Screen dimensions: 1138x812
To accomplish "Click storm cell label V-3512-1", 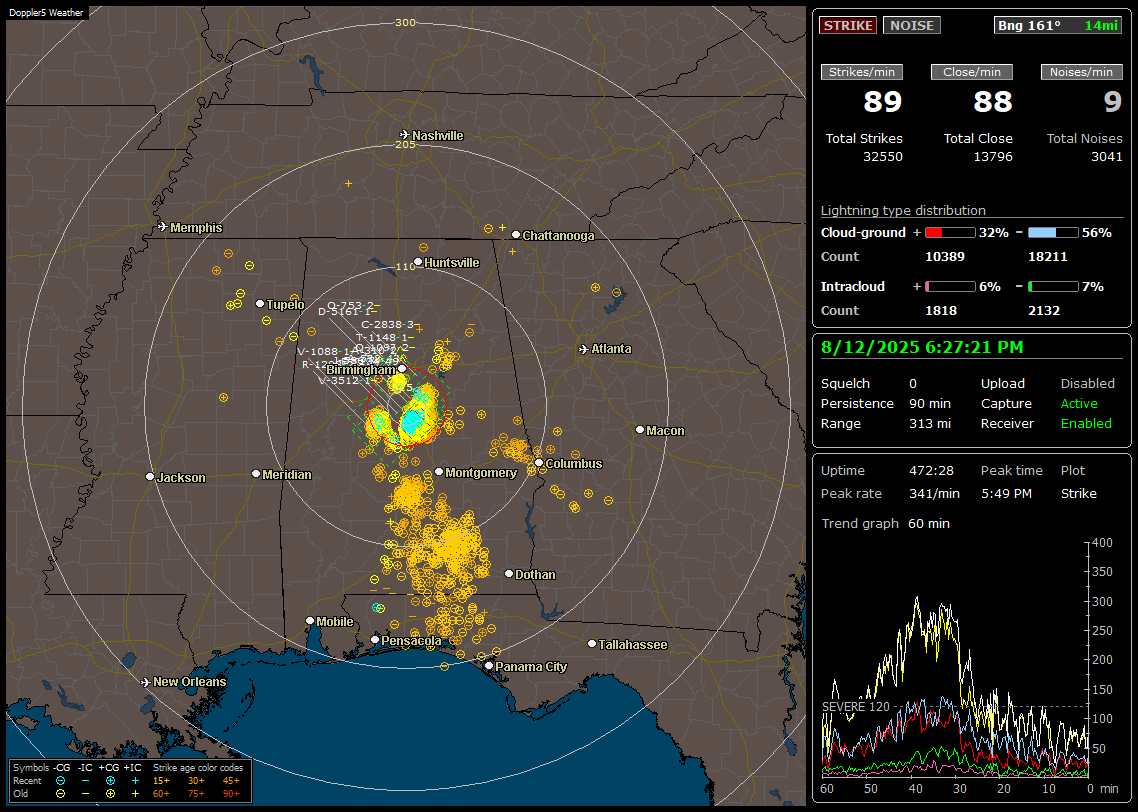I will click(x=348, y=380).
